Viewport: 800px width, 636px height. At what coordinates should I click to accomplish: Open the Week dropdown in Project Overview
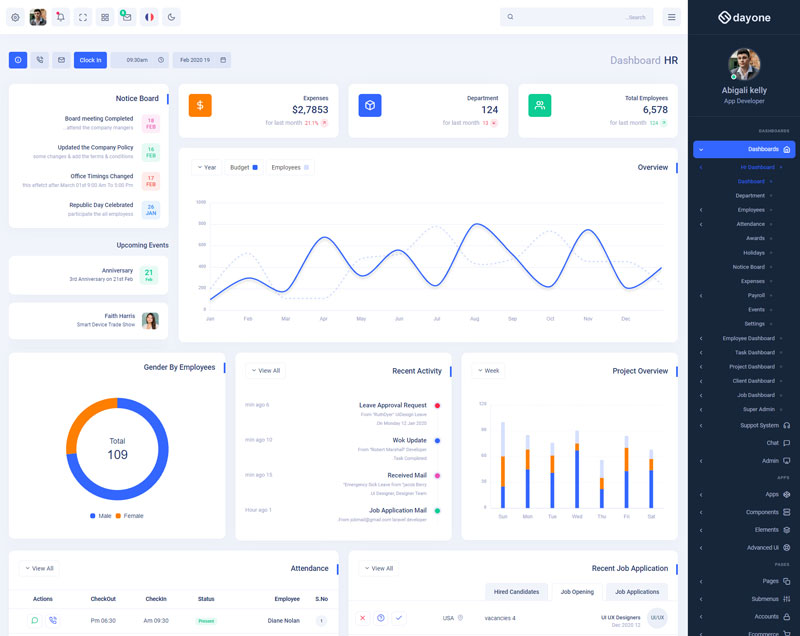click(488, 370)
